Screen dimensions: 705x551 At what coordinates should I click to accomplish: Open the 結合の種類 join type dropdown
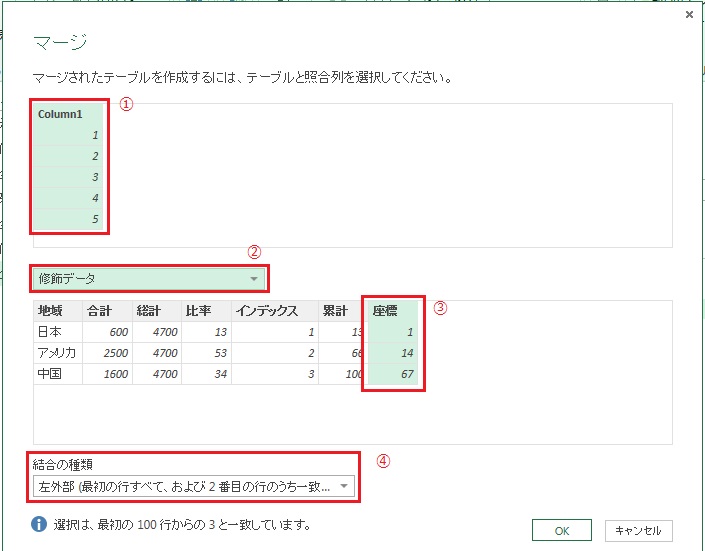click(x=194, y=486)
